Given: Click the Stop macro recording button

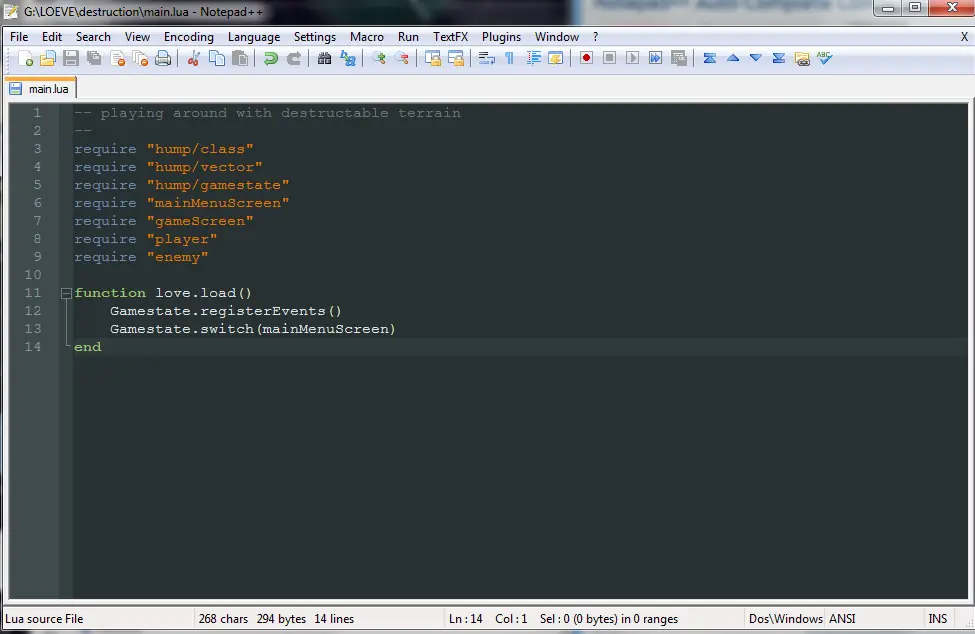Looking at the screenshot, I should (x=609, y=58).
